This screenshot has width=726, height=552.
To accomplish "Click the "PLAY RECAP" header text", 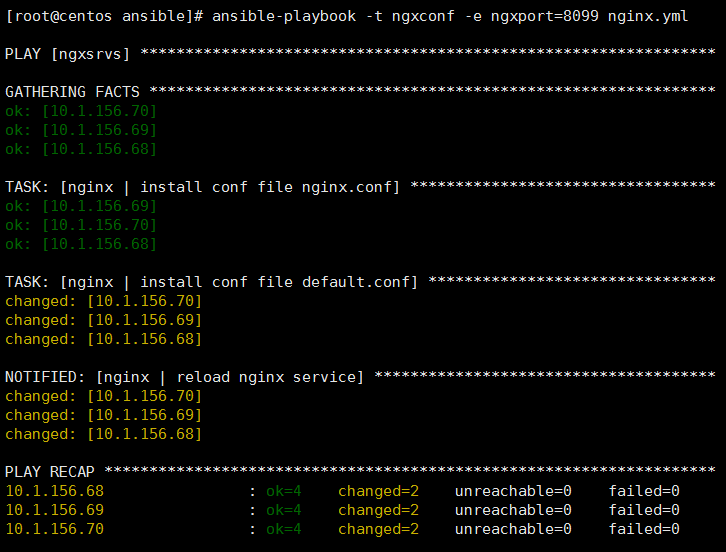I will coord(50,472).
